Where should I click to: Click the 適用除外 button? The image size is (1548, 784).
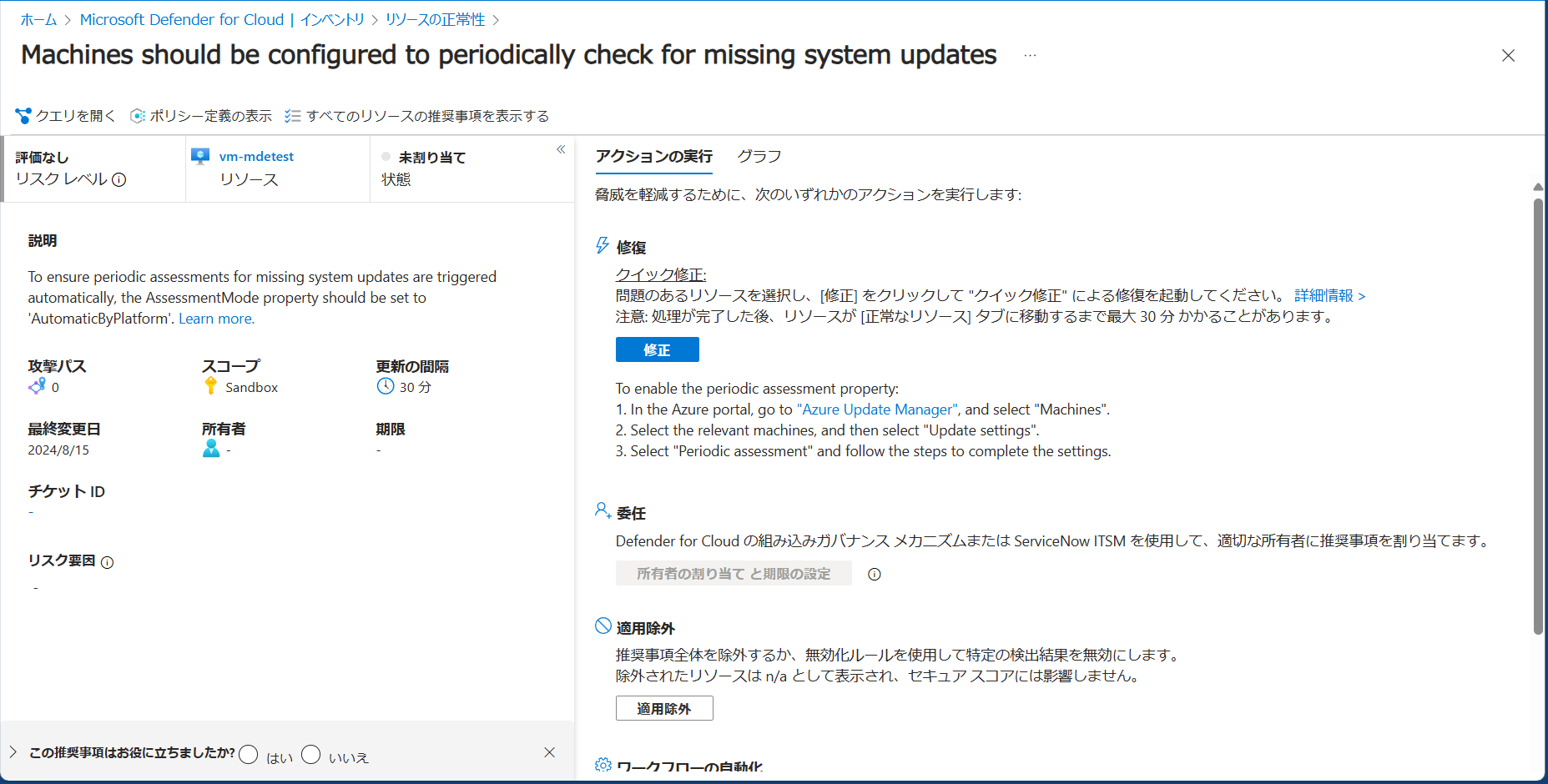click(664, 708)
